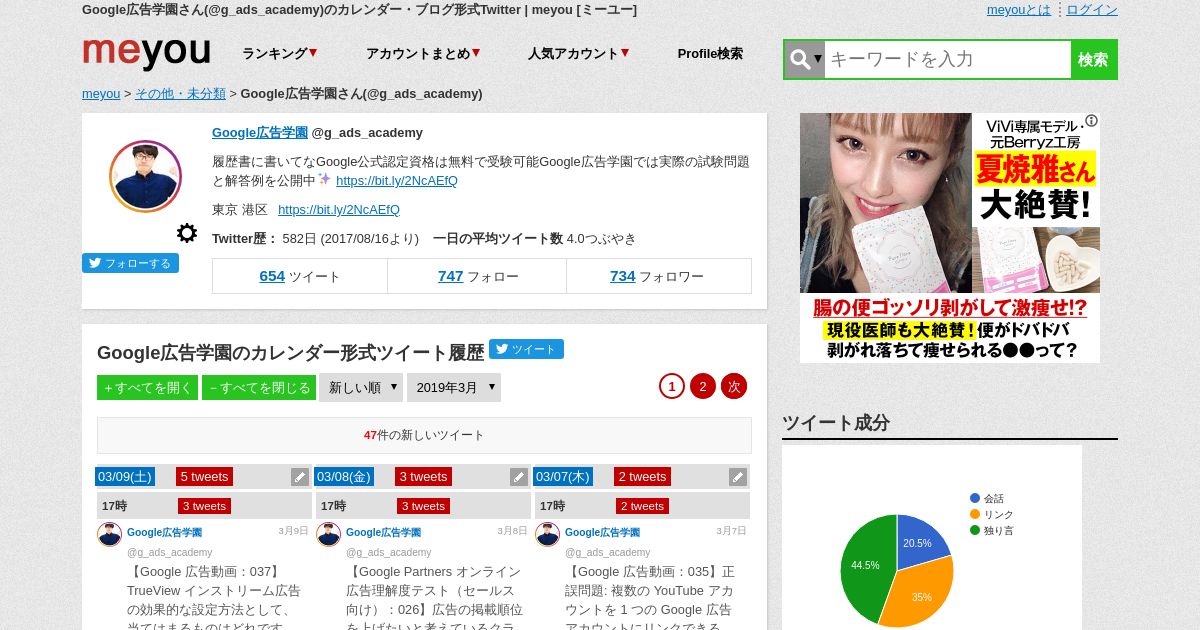Open the 2019年3月 month dropdown

click(x=454, y=387)
